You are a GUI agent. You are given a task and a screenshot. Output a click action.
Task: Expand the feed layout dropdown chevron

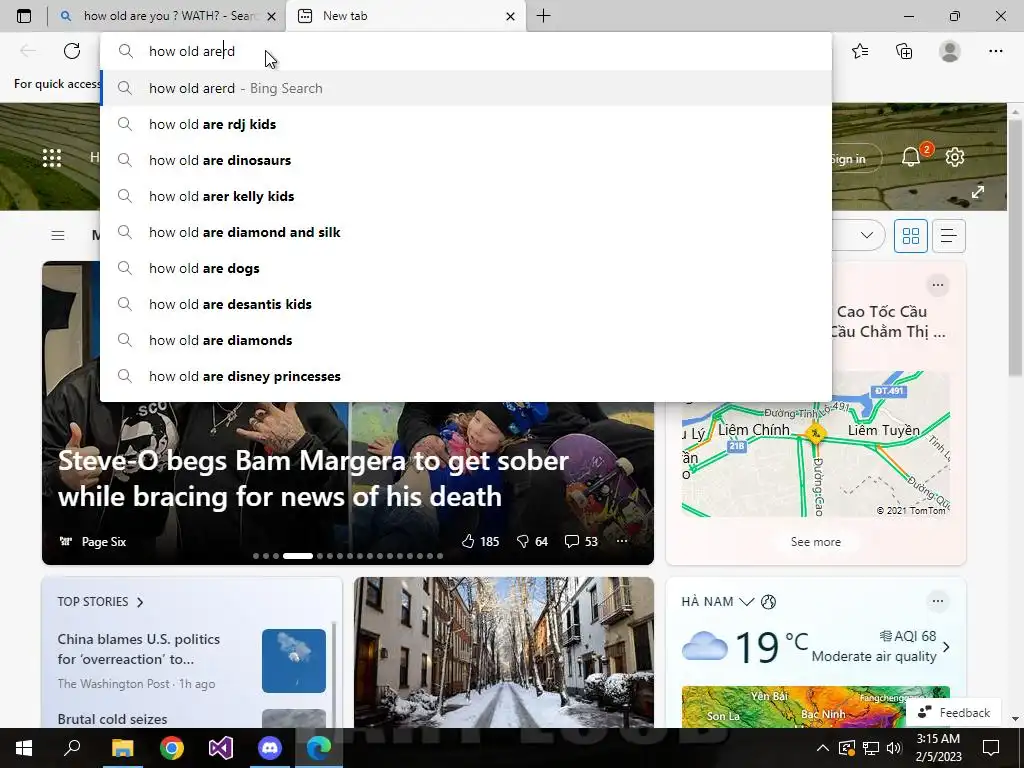point(867,235)
